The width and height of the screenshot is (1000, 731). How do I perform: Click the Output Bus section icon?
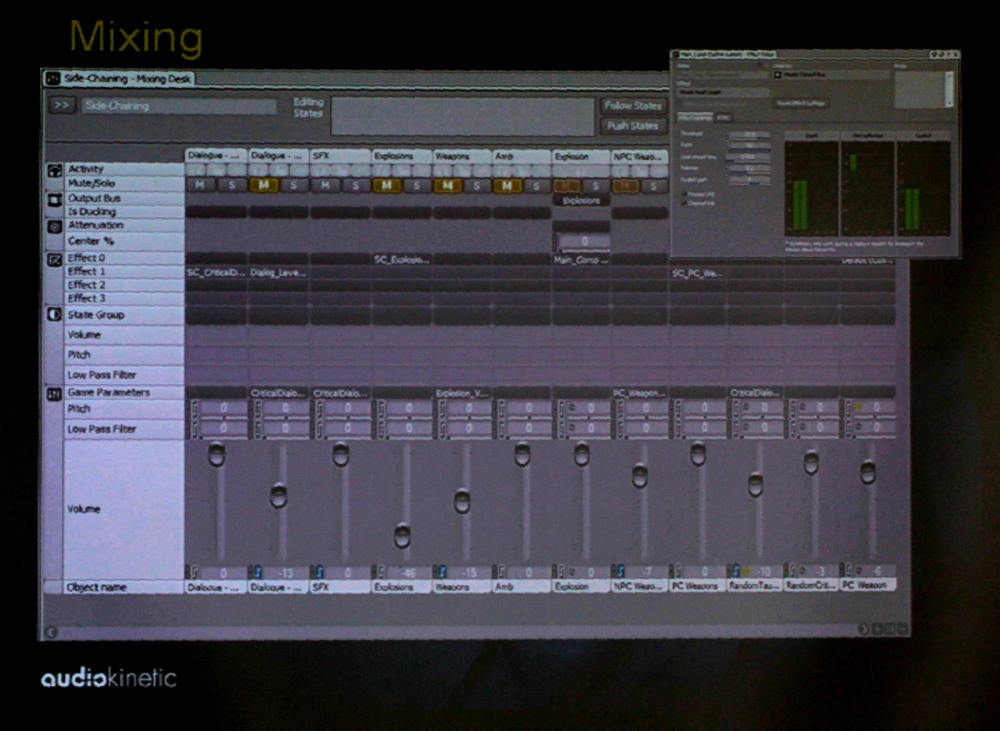[x=53, y=200]
